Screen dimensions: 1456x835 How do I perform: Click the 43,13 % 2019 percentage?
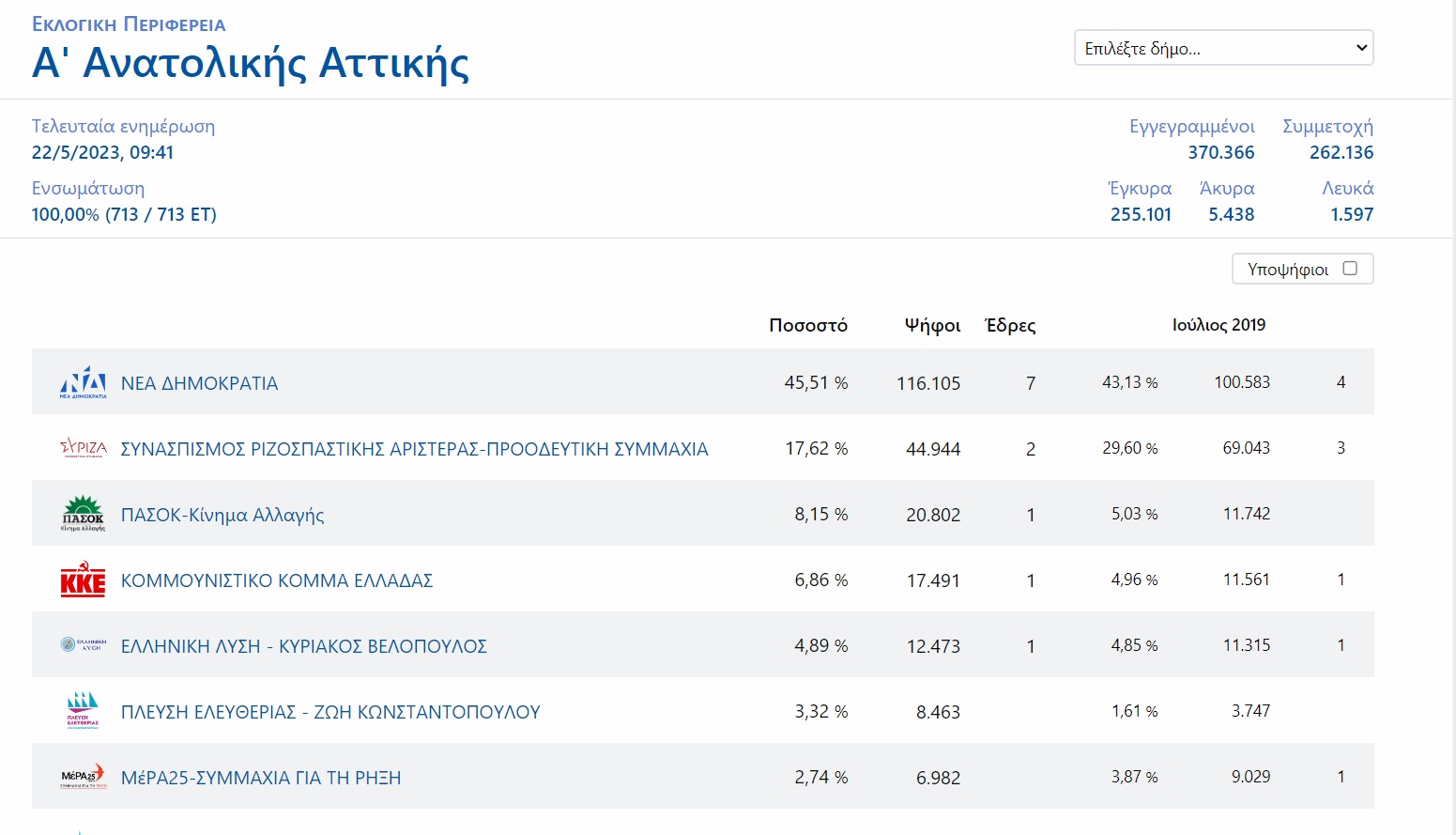pos(1130,382)
